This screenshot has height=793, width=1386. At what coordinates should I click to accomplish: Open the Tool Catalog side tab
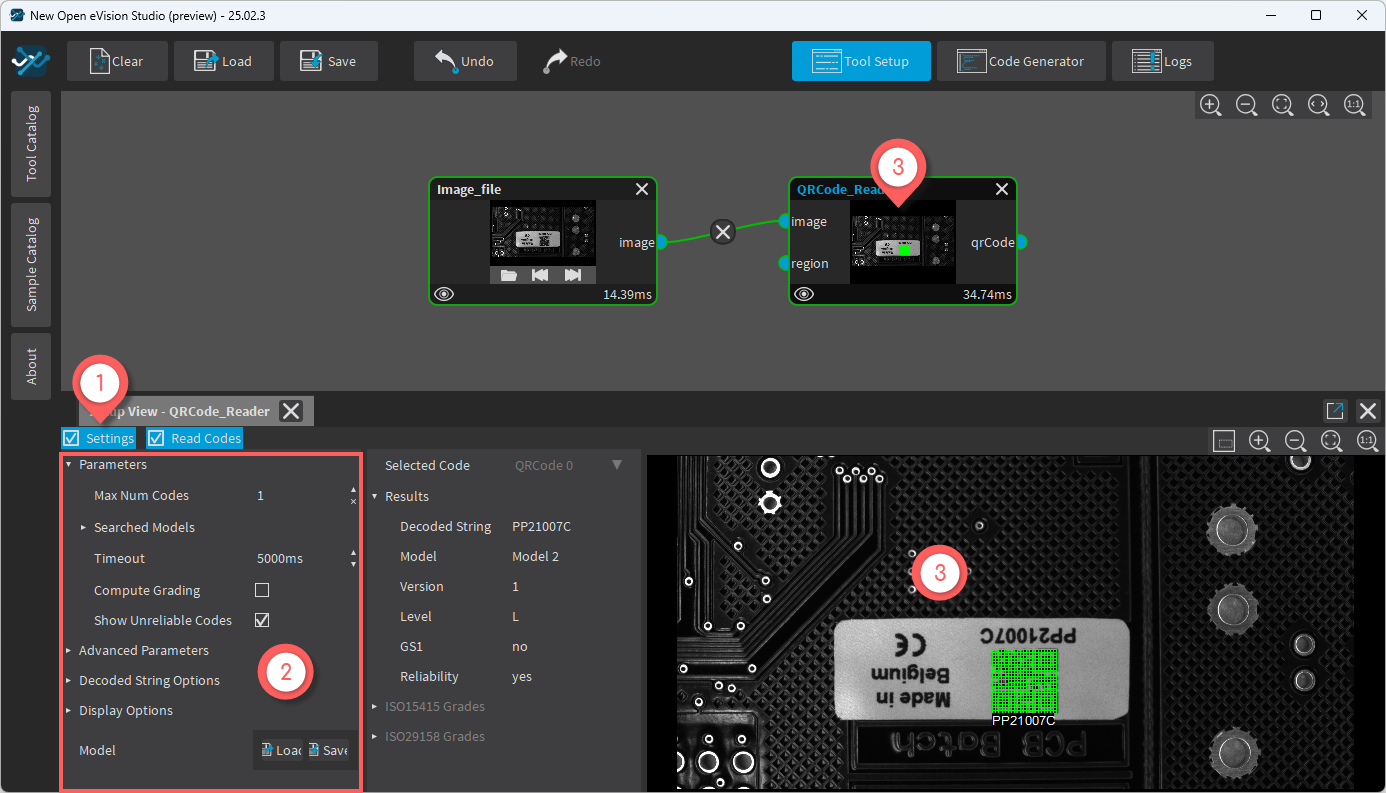pyautogui.click(x=32, y=144)
